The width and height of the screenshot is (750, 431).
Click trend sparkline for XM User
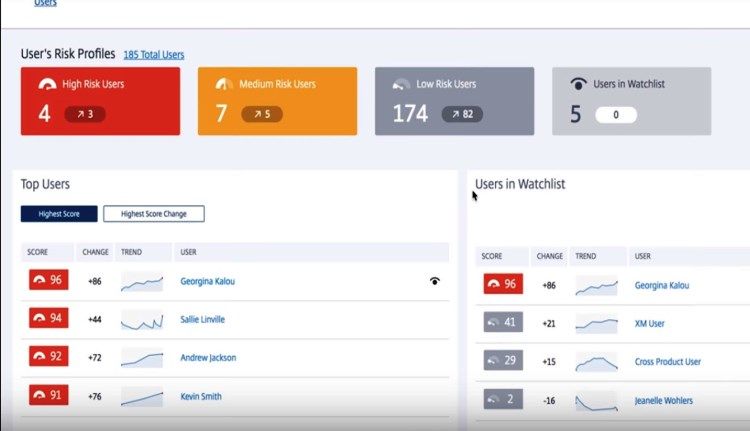point(596,324)
